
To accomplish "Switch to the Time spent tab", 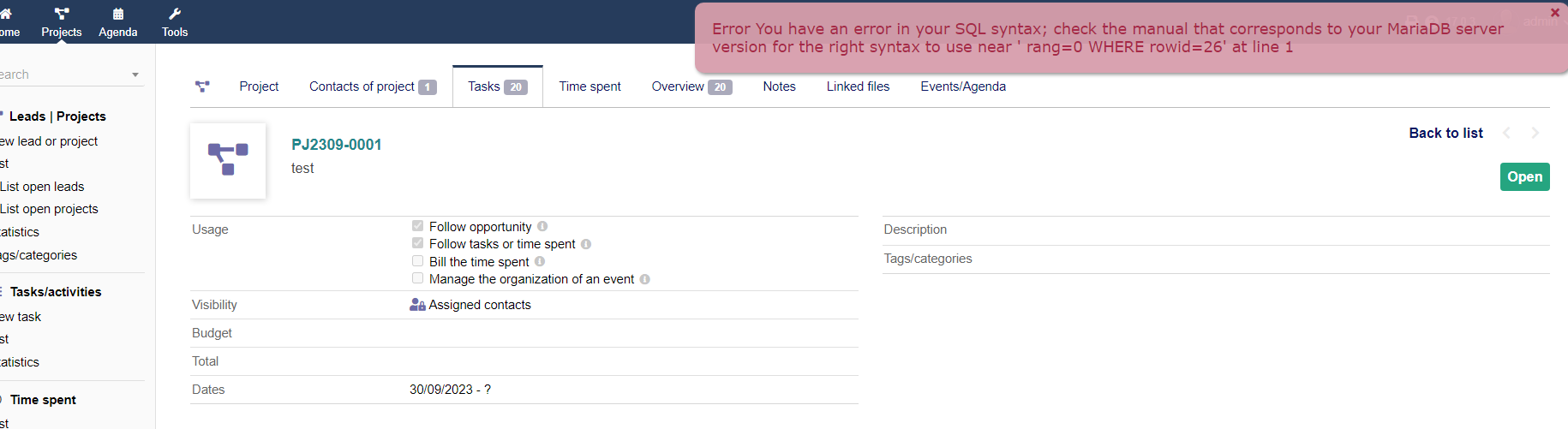I will [x=589, y=86].
